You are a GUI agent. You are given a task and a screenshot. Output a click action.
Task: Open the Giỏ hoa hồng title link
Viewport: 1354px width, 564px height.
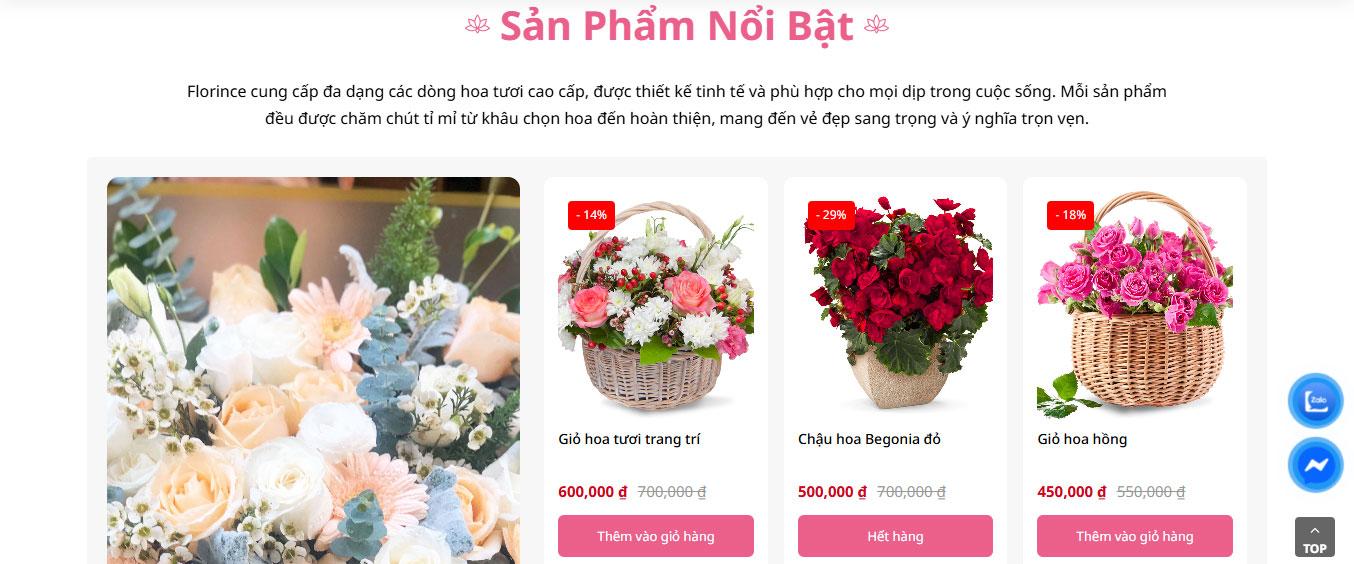(x=1082, y=439)
